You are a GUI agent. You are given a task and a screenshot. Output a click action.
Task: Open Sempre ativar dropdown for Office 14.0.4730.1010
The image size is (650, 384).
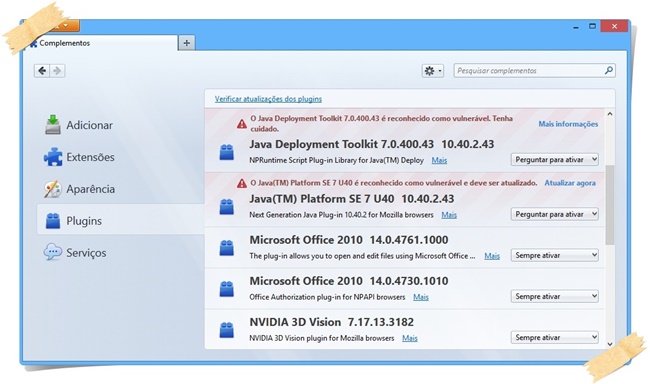pyautogui.click(x=554, y=297)
